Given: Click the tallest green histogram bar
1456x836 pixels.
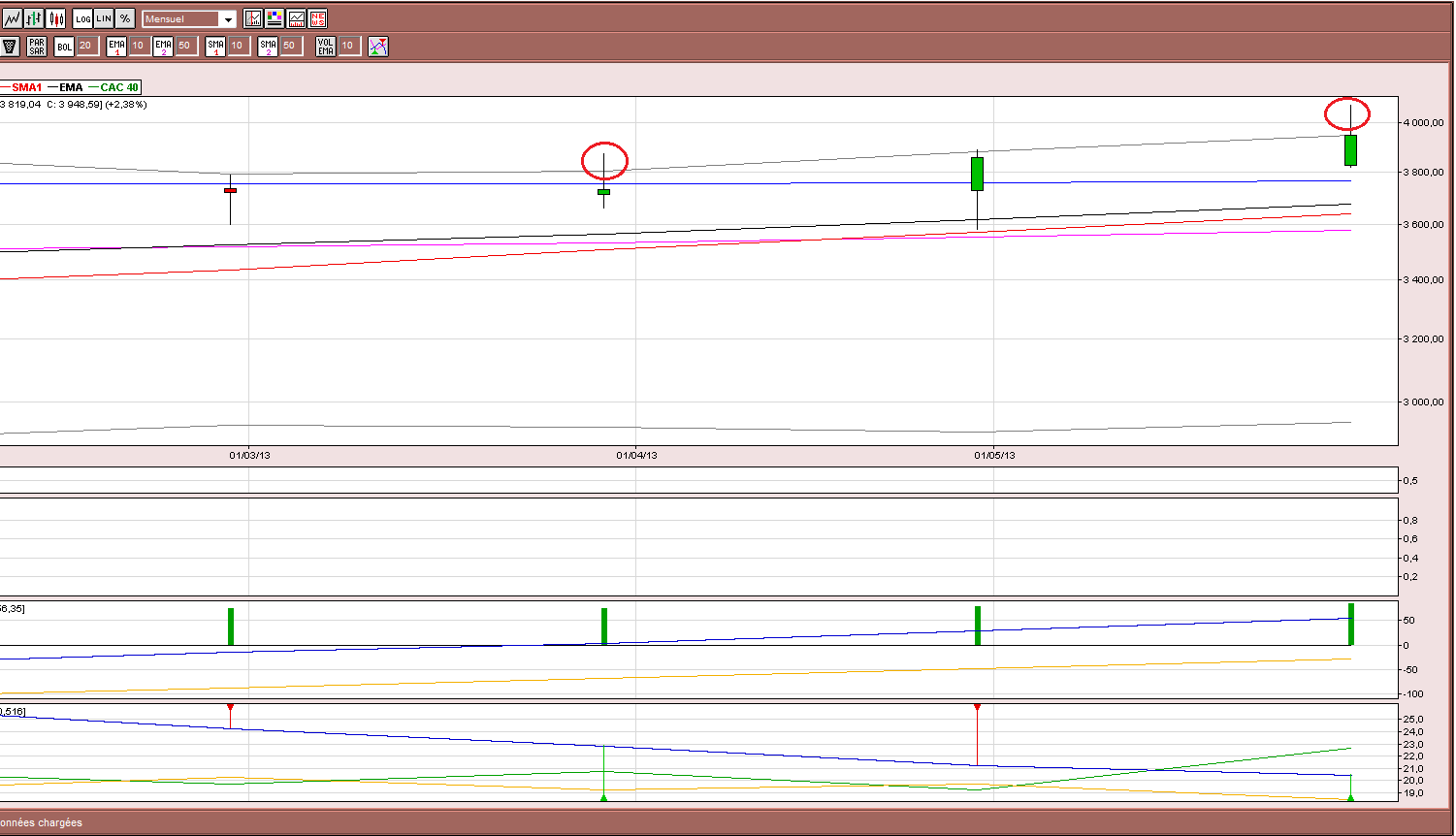Looking at the screenshot, I should point(1350,624).
